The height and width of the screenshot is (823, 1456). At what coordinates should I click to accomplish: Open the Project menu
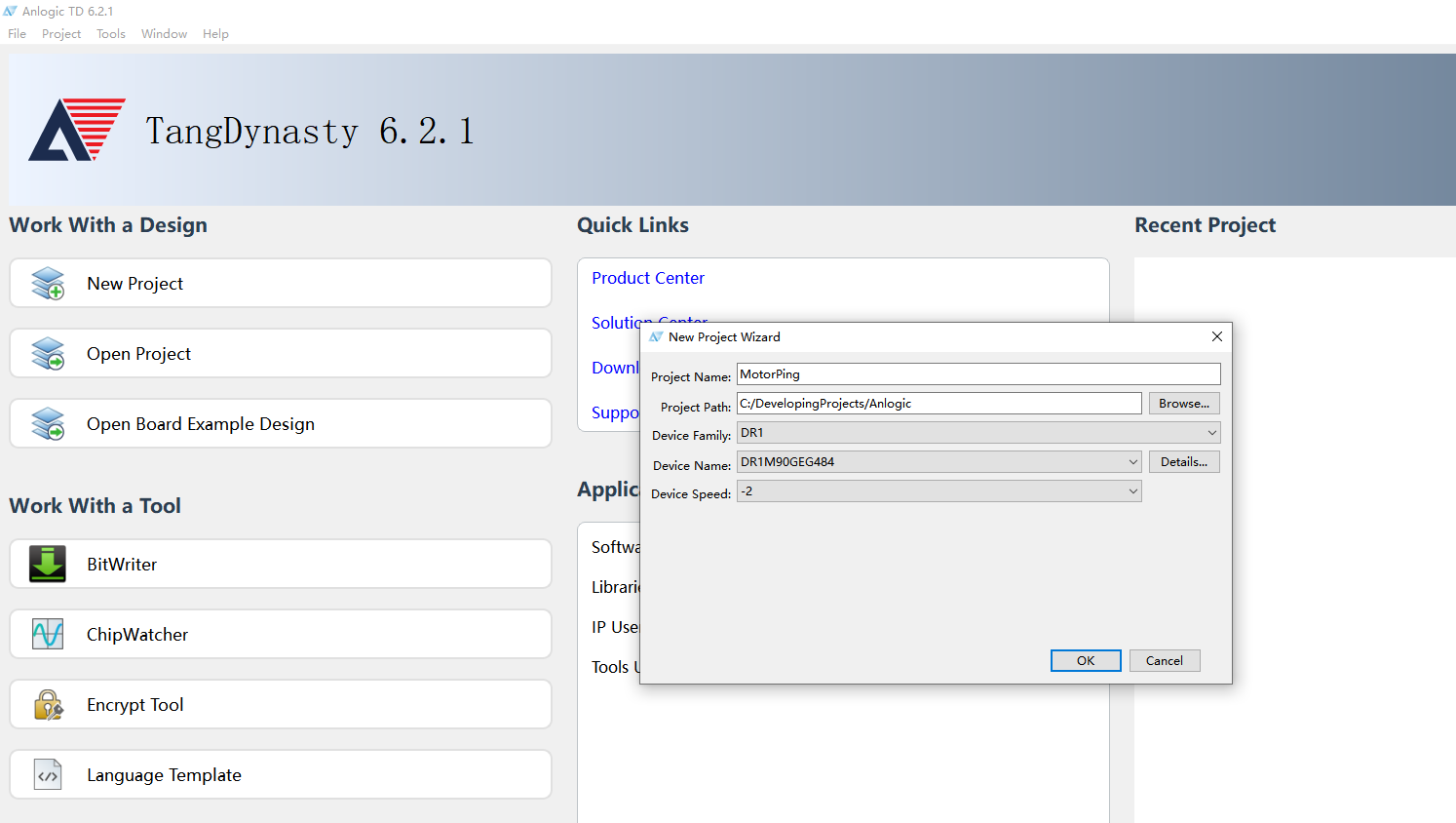(61, 34)
